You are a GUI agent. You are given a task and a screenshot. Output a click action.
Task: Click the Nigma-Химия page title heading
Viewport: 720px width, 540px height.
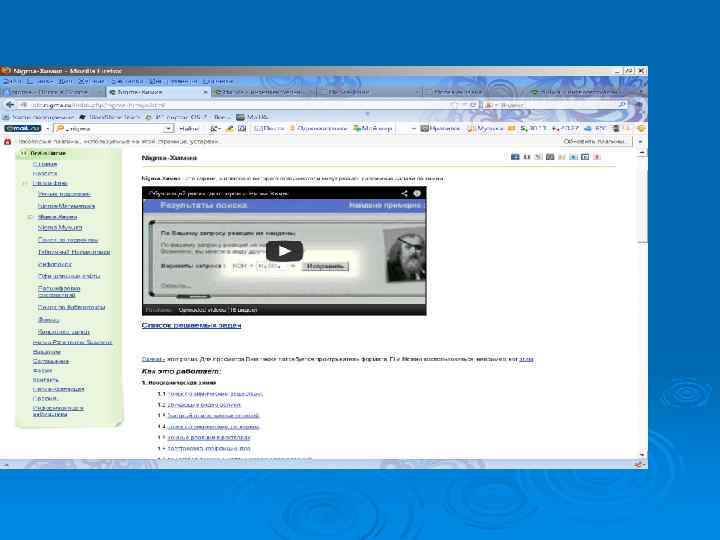coord(169,158)
